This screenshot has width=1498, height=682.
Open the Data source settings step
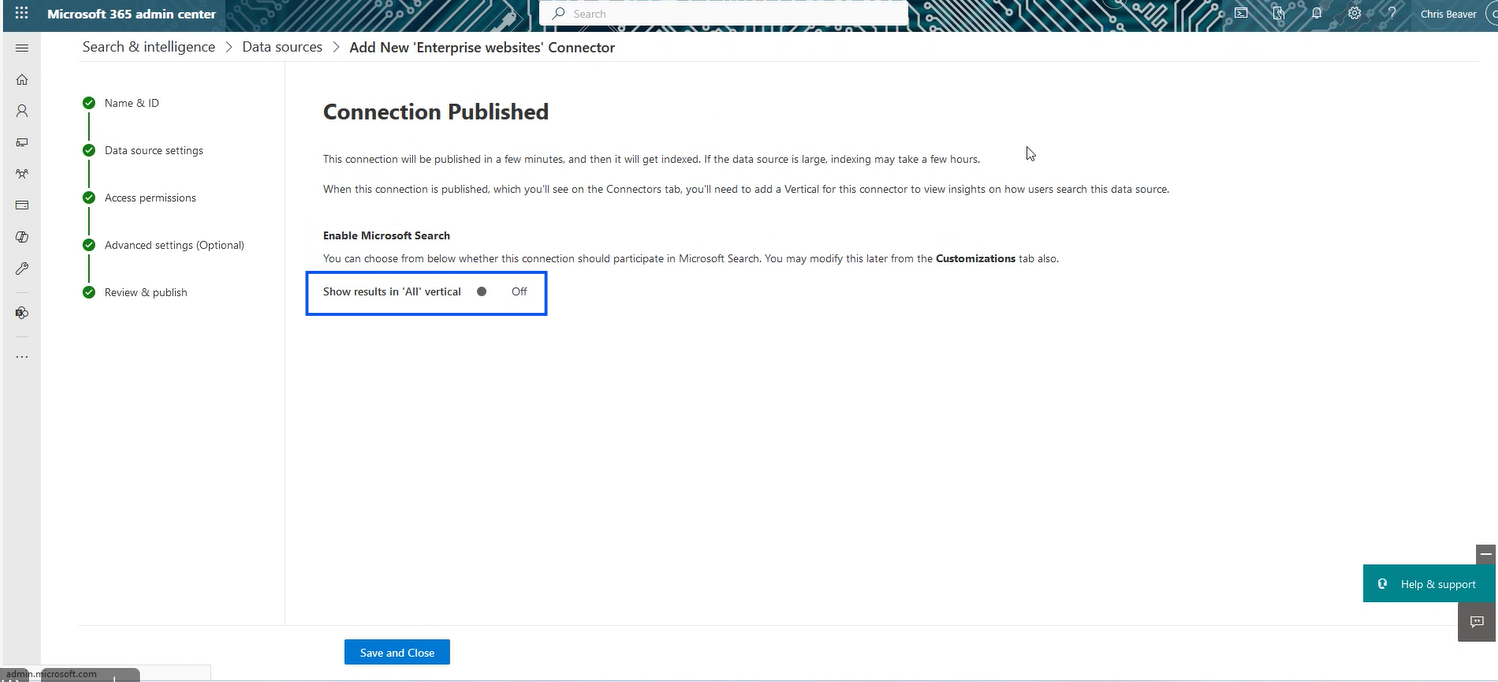154,150
